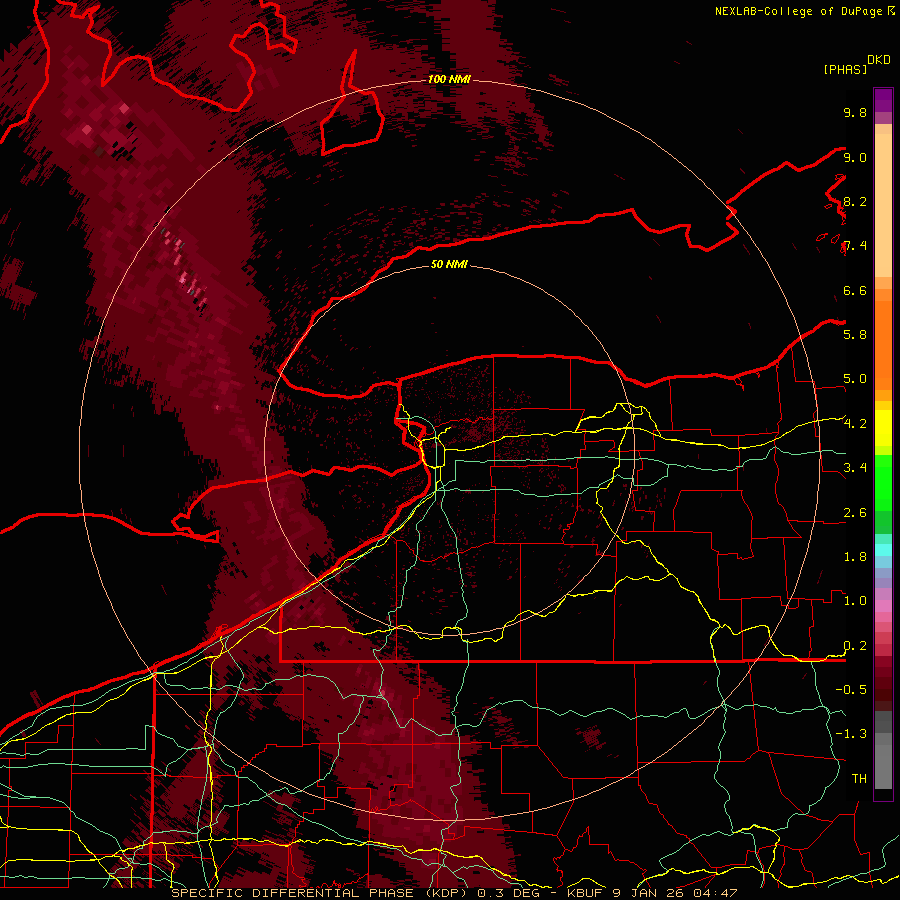Select the bright green color bar segment
This screenshot has width=900, height=900.
click(x=883, y=482)
